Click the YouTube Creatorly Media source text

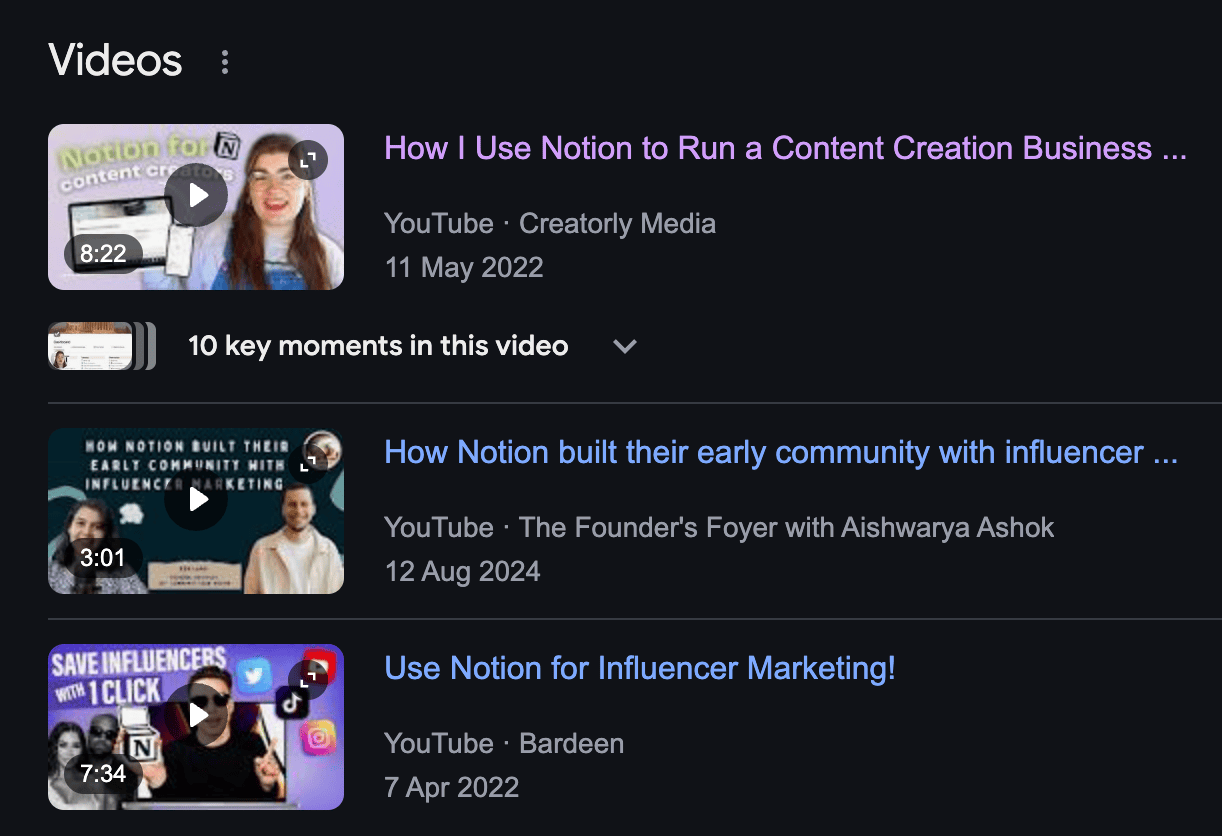(x=549, y=223)
